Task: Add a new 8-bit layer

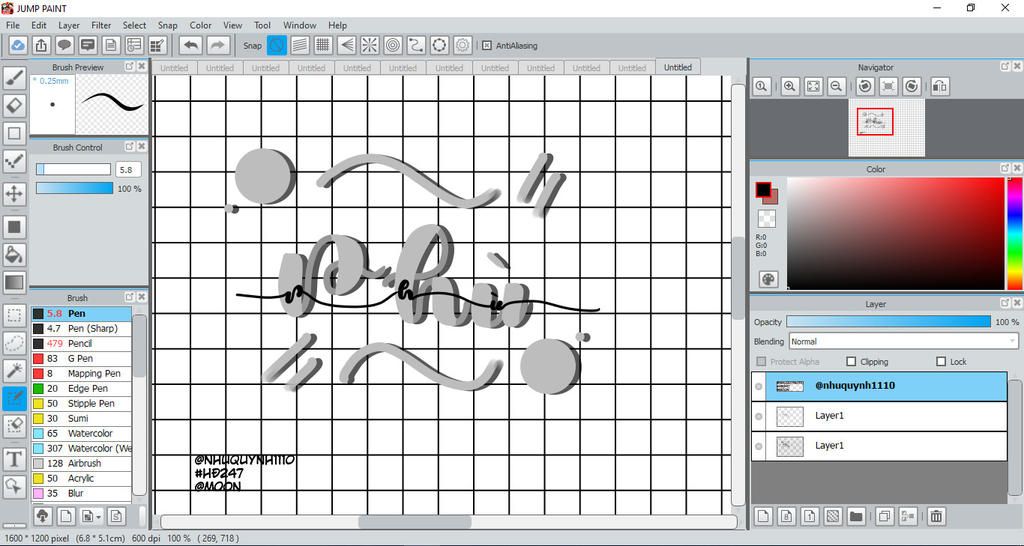Action: tap(786, 516)
